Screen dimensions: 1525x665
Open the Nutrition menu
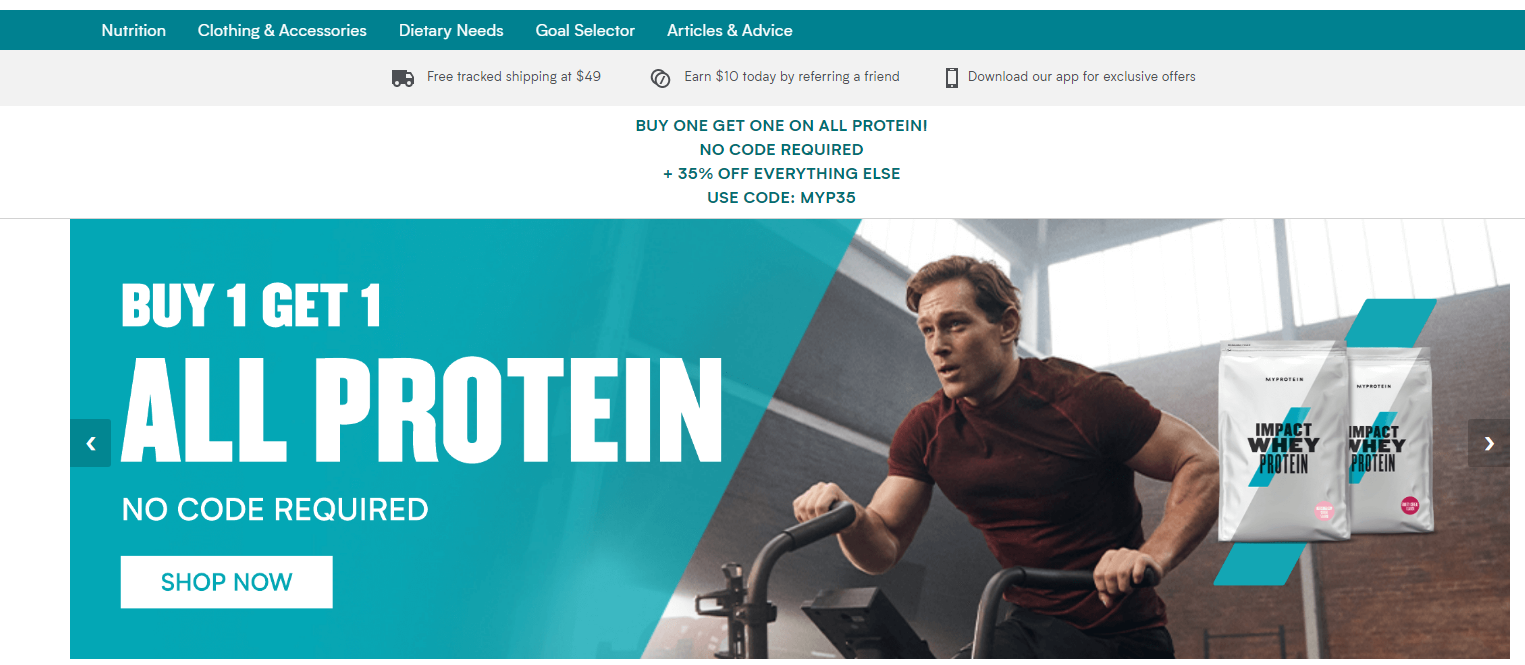point(134,30)
